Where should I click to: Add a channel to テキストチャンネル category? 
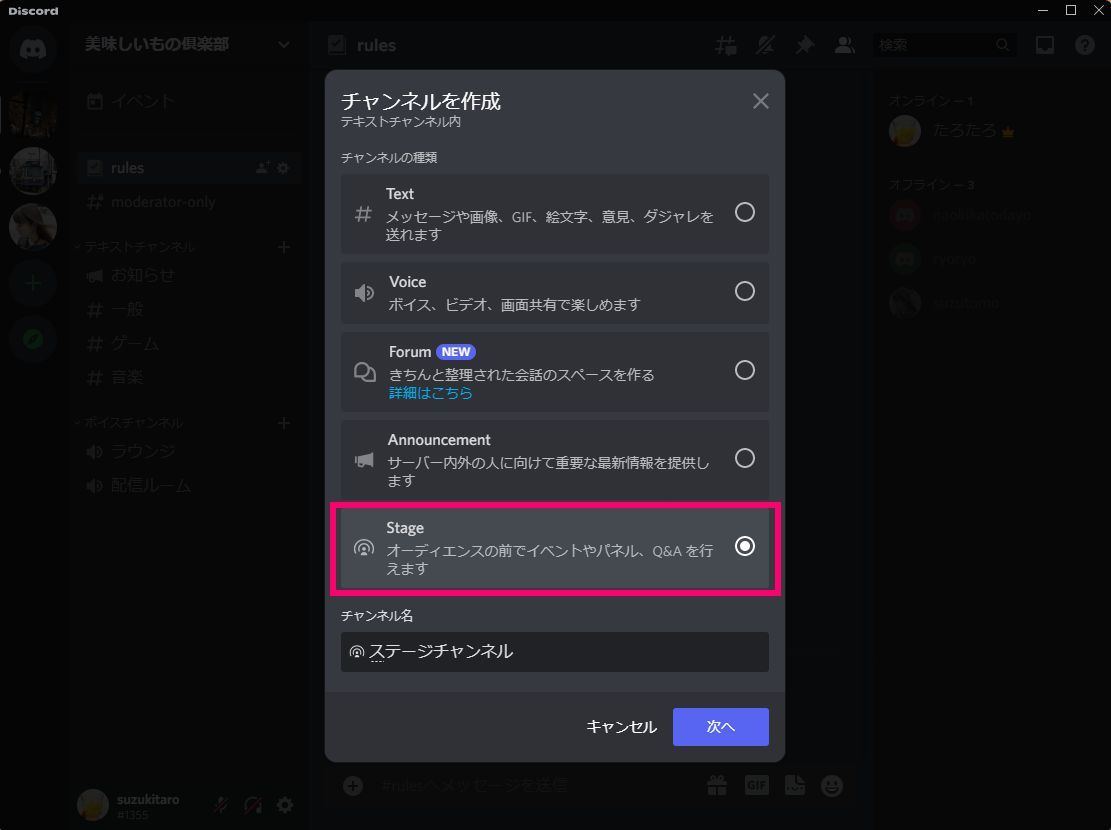(x=283, y=247)
